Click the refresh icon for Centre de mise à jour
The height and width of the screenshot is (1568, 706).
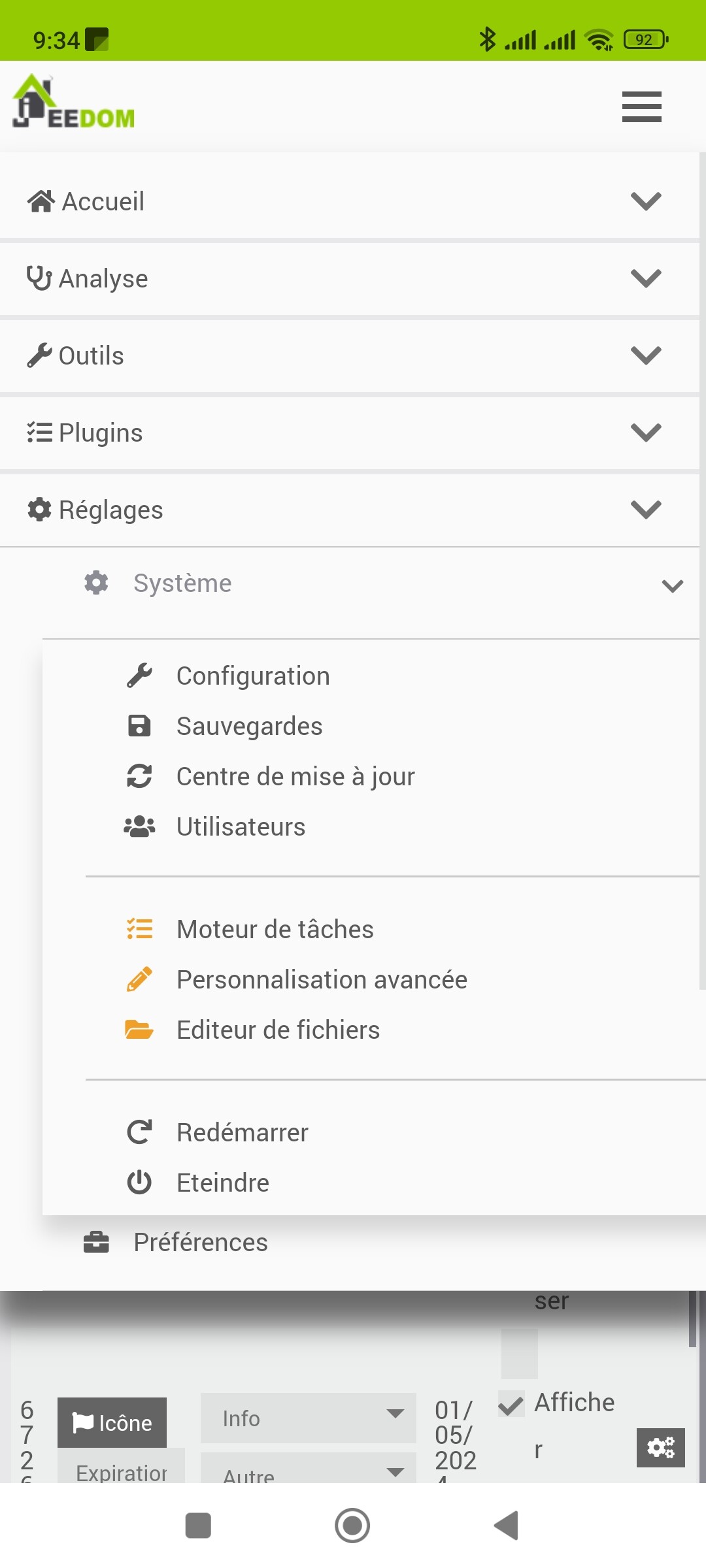(139, 776)
